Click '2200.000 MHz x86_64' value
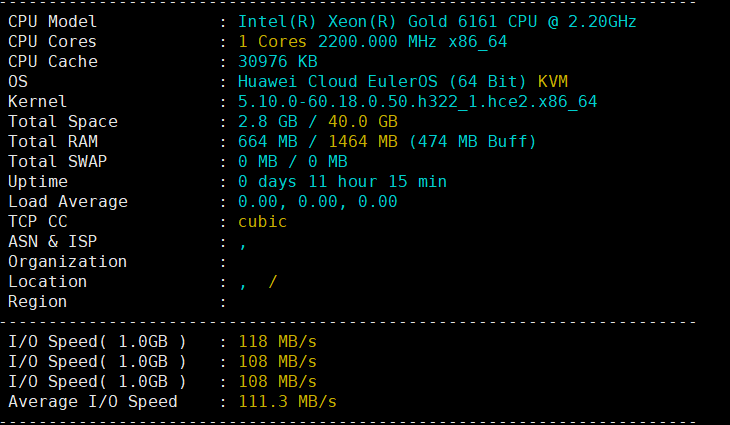Viewport: 730px width, 425px height. click(412, 42)
